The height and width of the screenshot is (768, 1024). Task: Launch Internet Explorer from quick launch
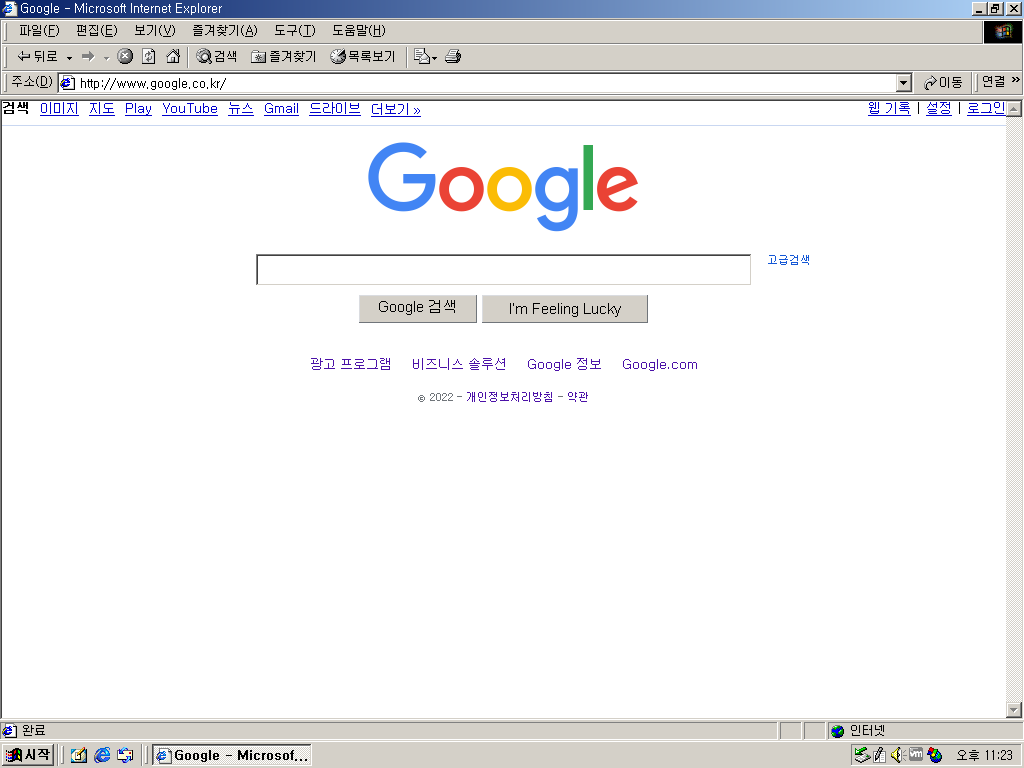point(102,755)
